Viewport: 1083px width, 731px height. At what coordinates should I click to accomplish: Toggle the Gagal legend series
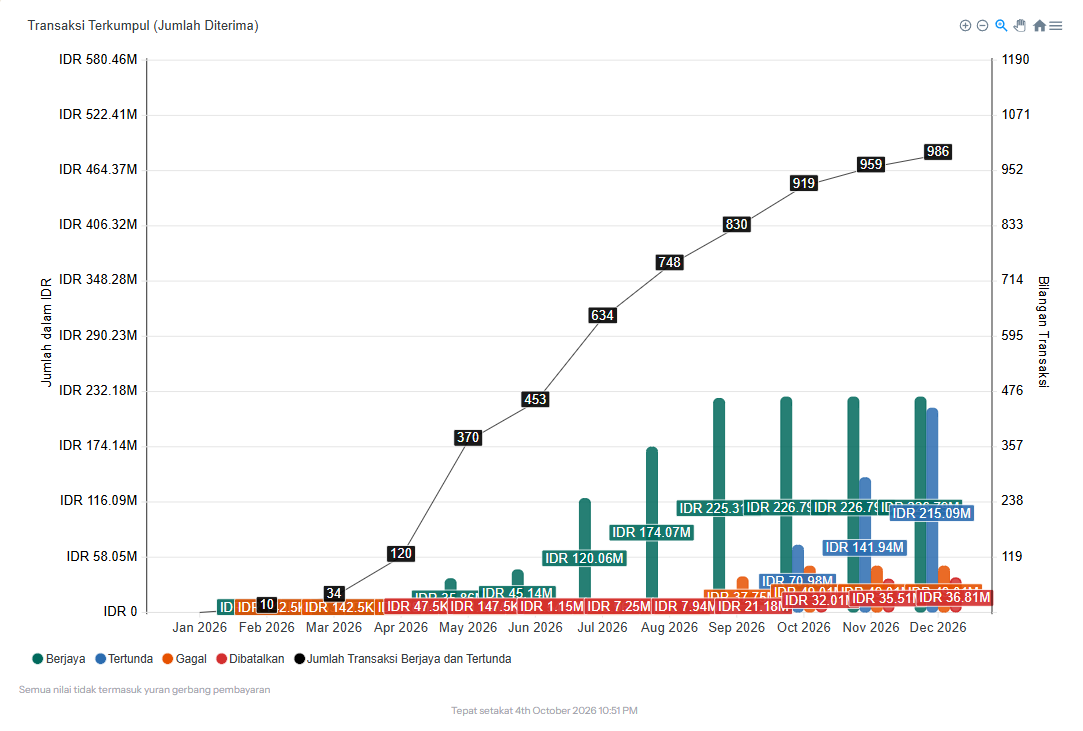click(x=184, y=658)
